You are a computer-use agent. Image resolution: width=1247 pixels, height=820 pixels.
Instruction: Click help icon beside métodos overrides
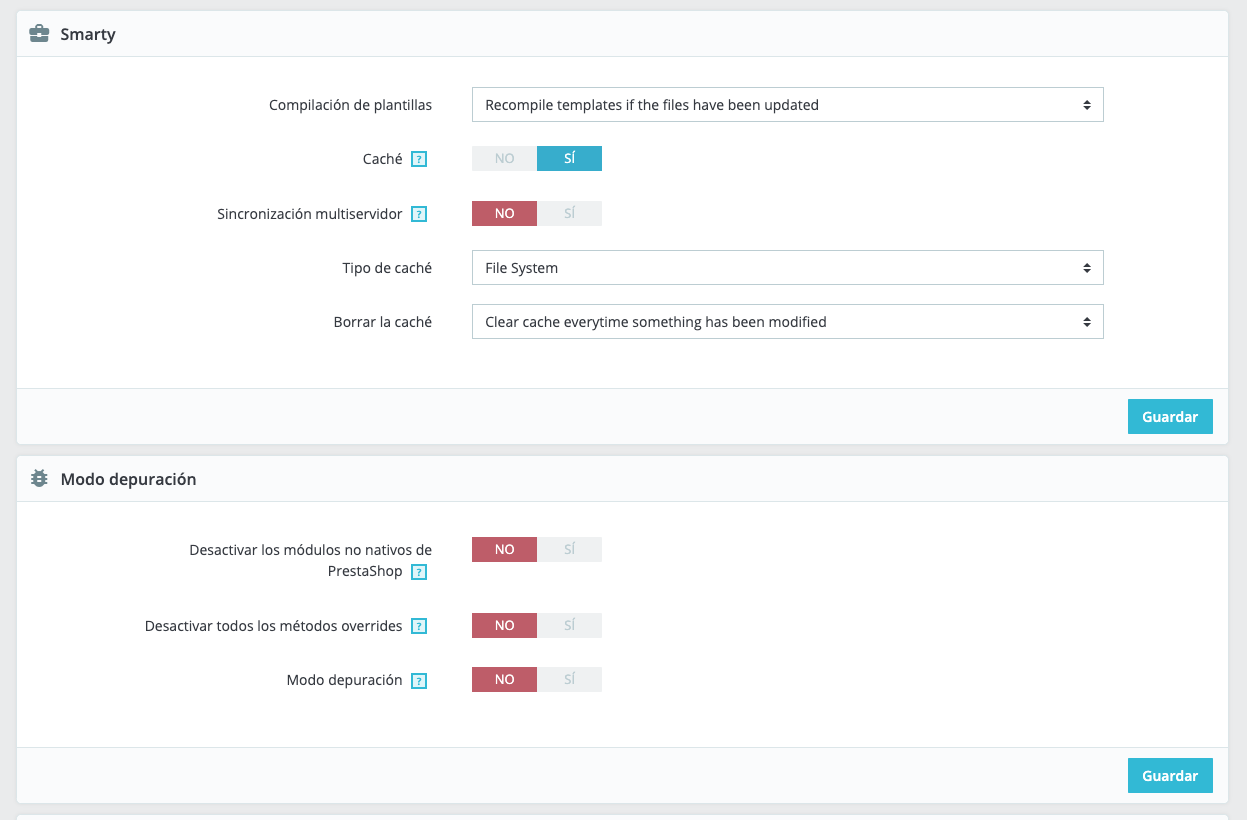coord(420,626)
